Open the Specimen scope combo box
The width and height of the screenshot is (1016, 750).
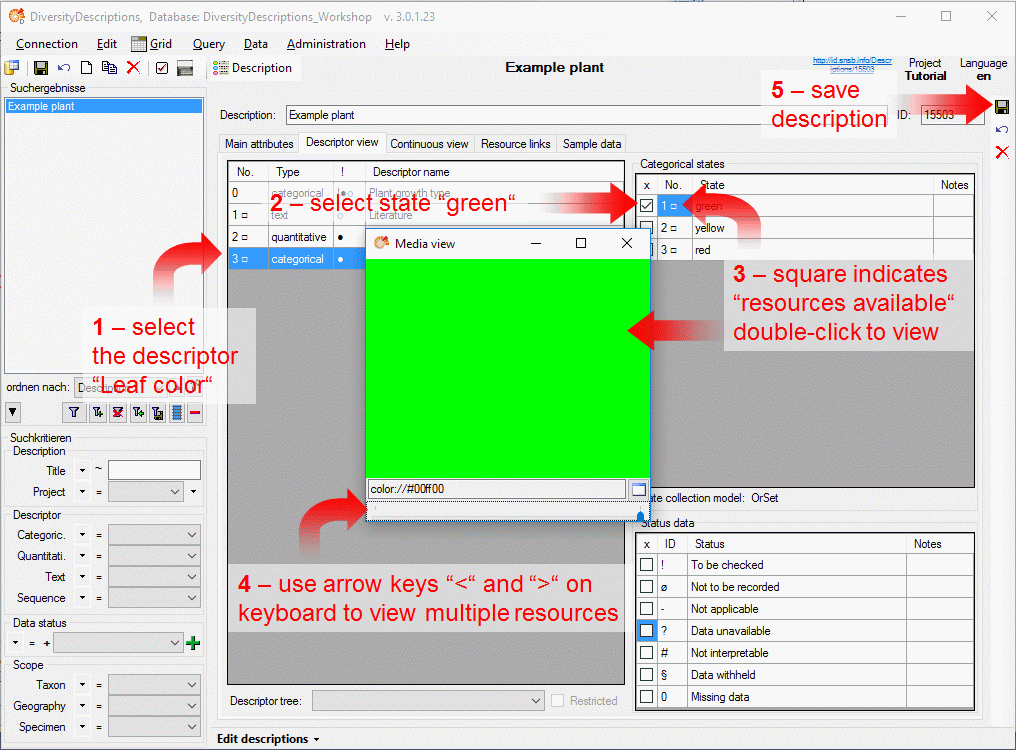tap(154, 727)
